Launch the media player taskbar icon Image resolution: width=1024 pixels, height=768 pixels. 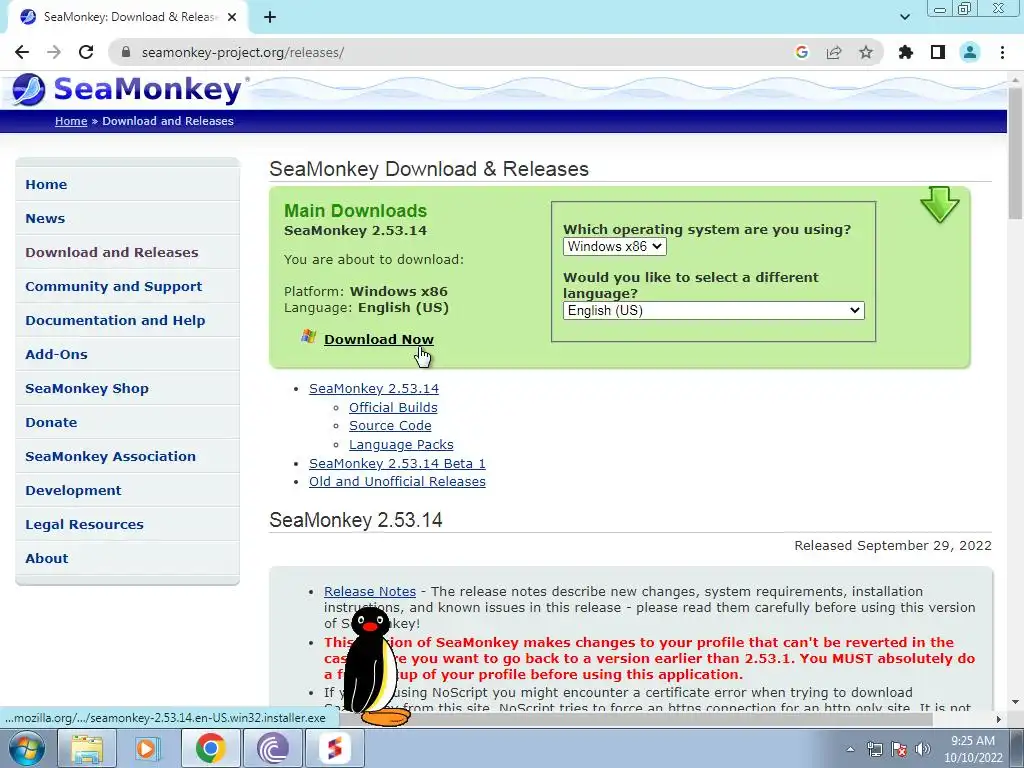[148, 748]
